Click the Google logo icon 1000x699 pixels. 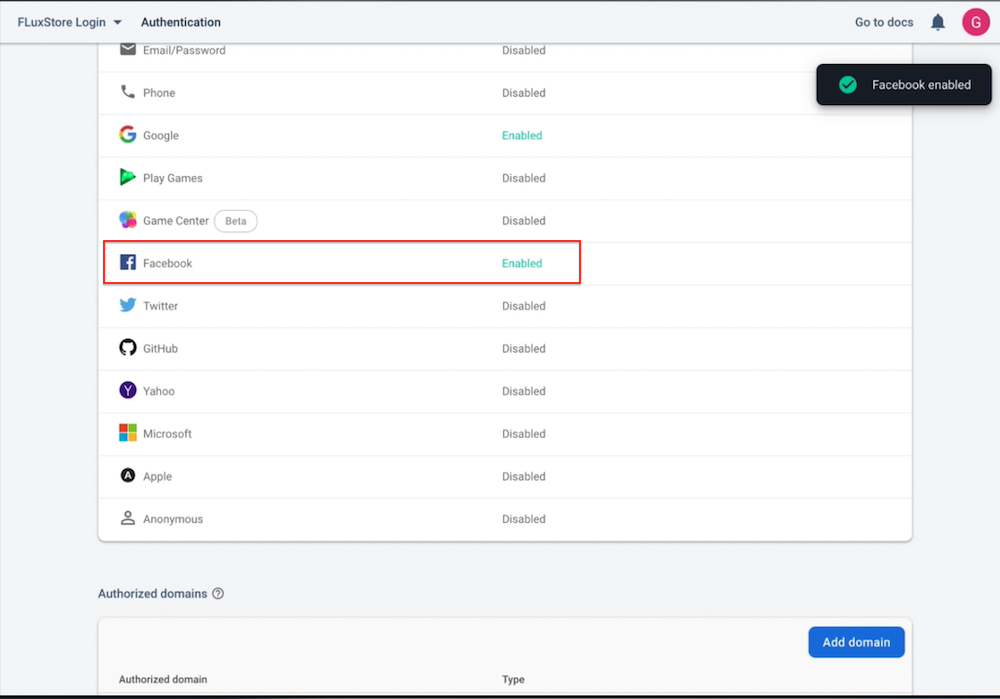tap(128, 134)
